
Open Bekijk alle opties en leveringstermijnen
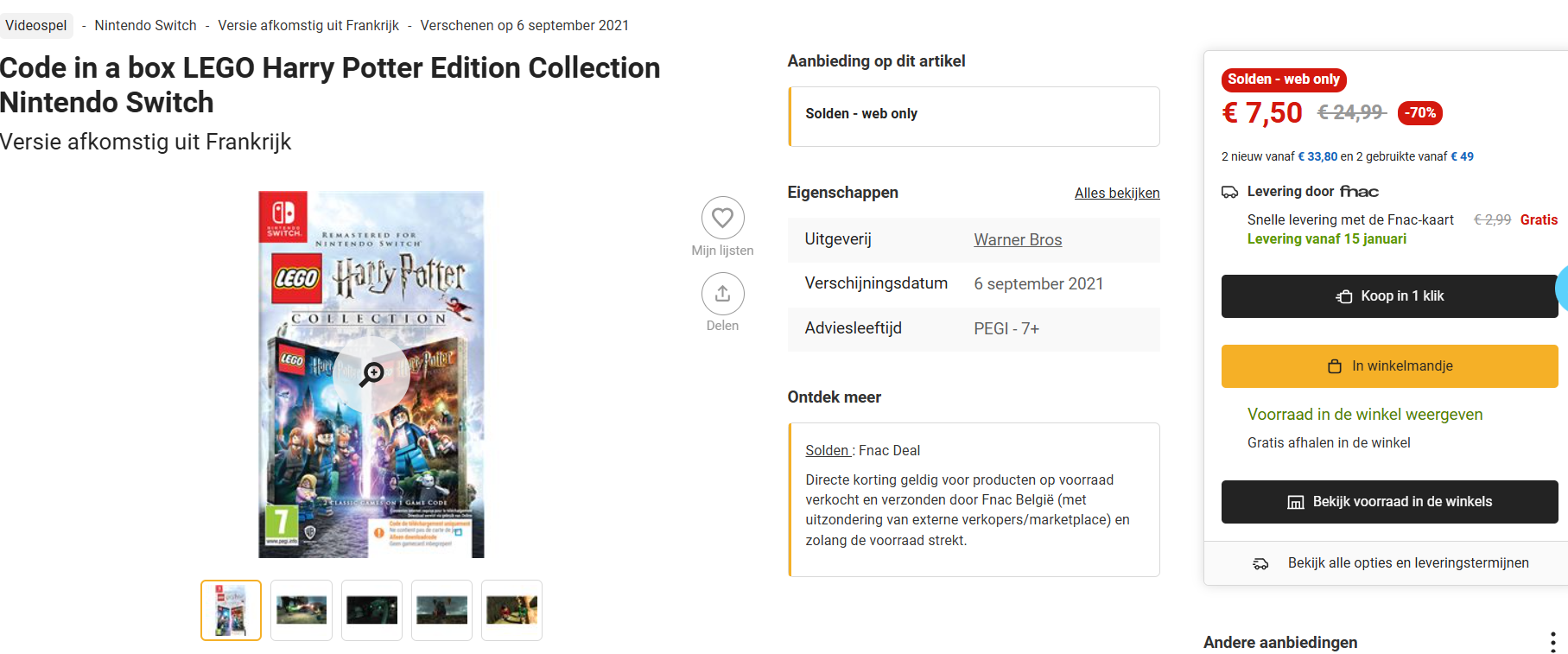[1407, 563]
